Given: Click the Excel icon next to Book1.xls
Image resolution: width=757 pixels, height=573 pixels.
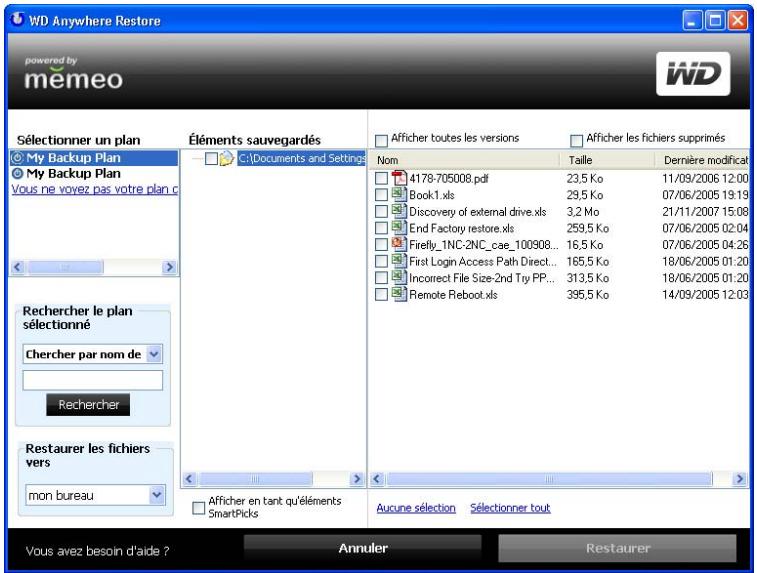Looking at the screenshot, I should pos(399,195).
